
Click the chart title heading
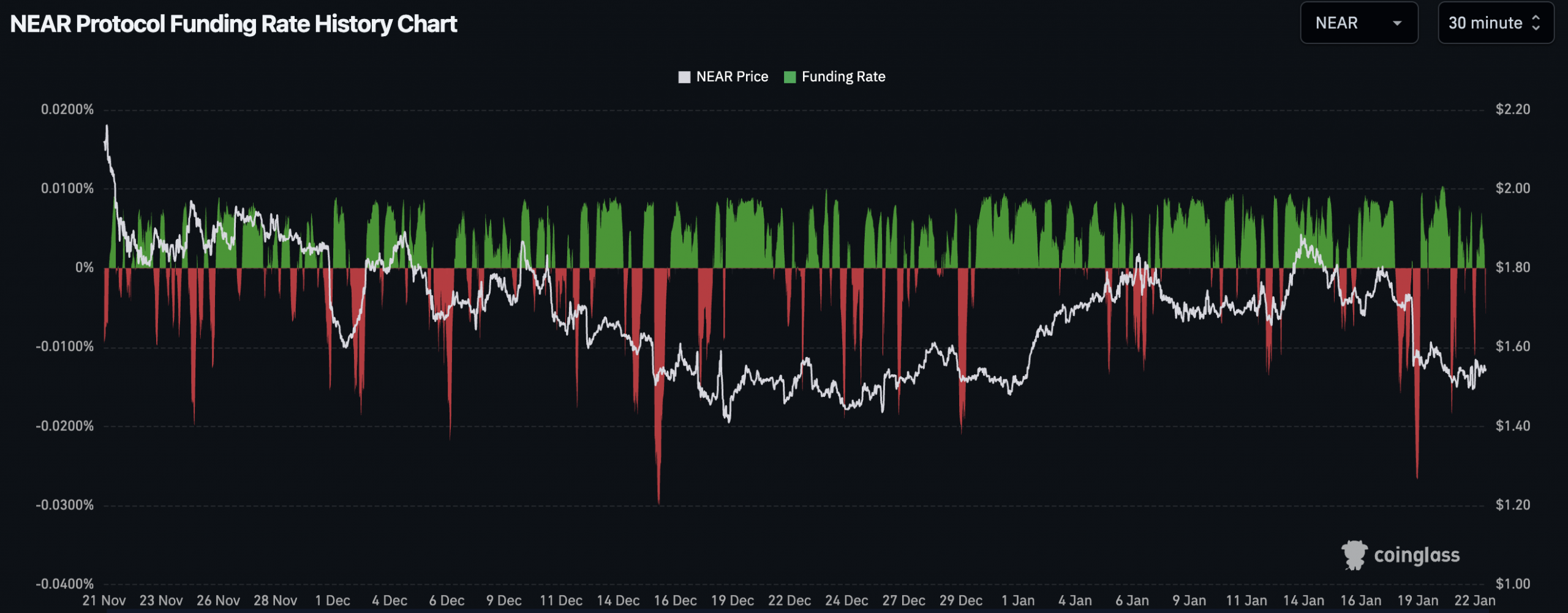[233, 24]
